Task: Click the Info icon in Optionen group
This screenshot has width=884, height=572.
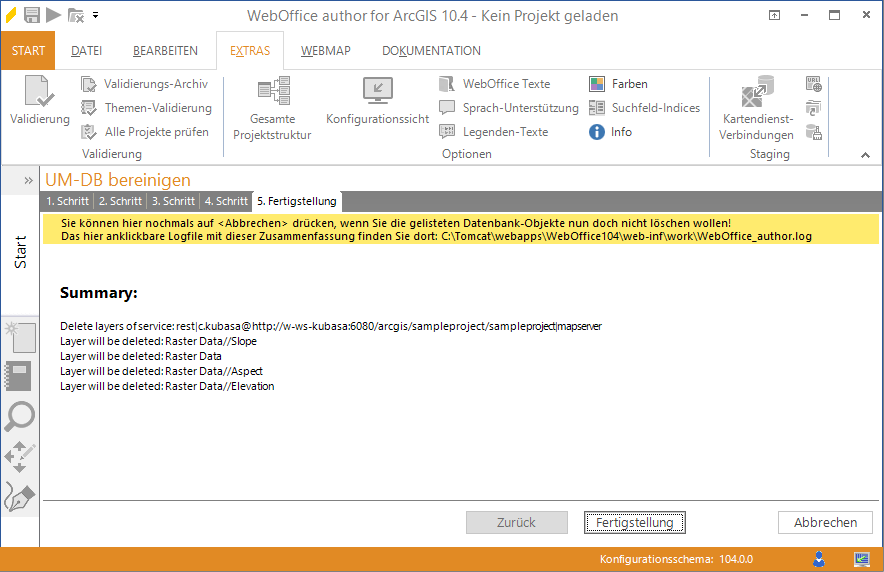Action: 596,132
